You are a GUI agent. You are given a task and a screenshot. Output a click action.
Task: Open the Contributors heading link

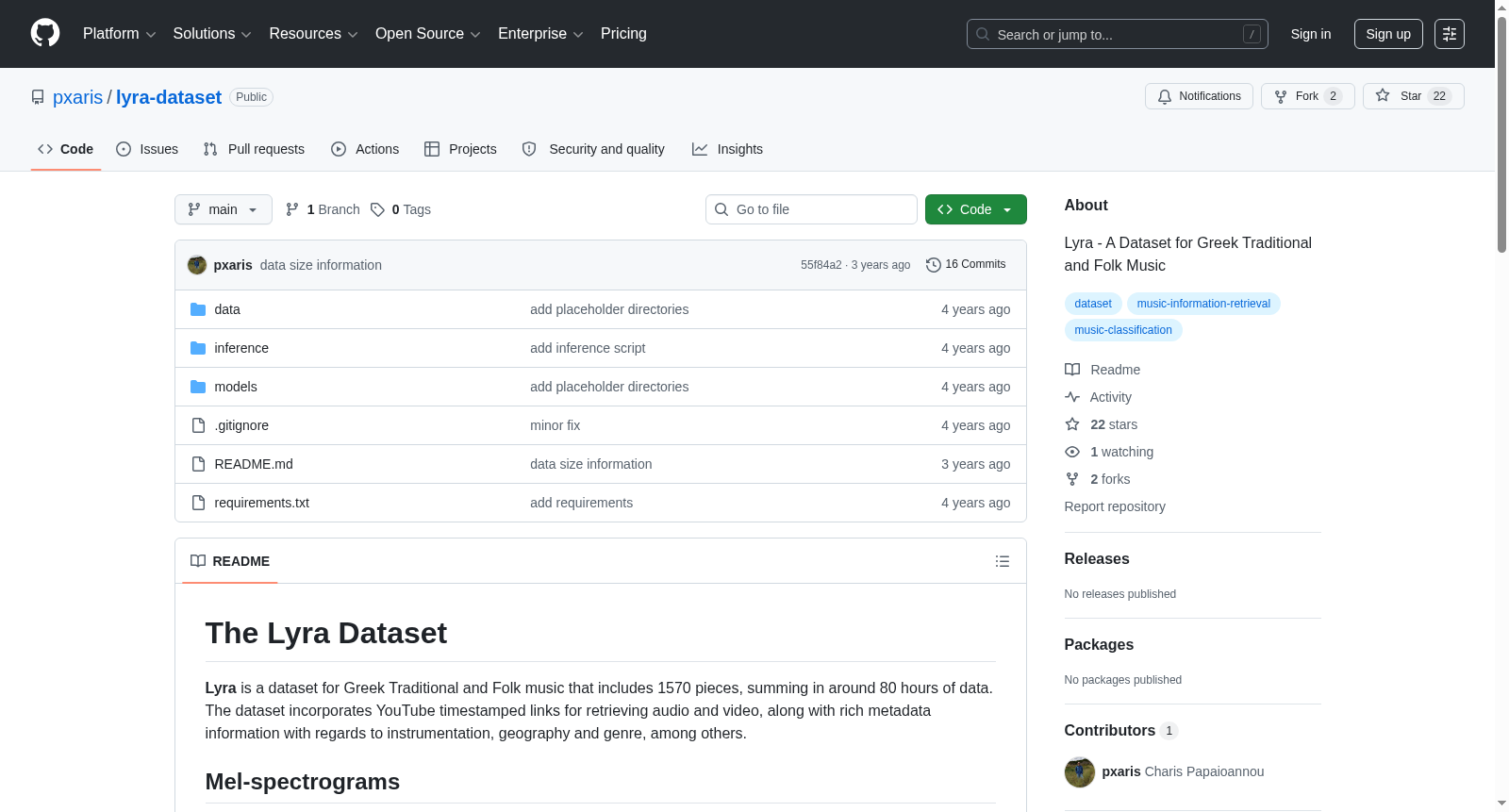coord(1120,731)
